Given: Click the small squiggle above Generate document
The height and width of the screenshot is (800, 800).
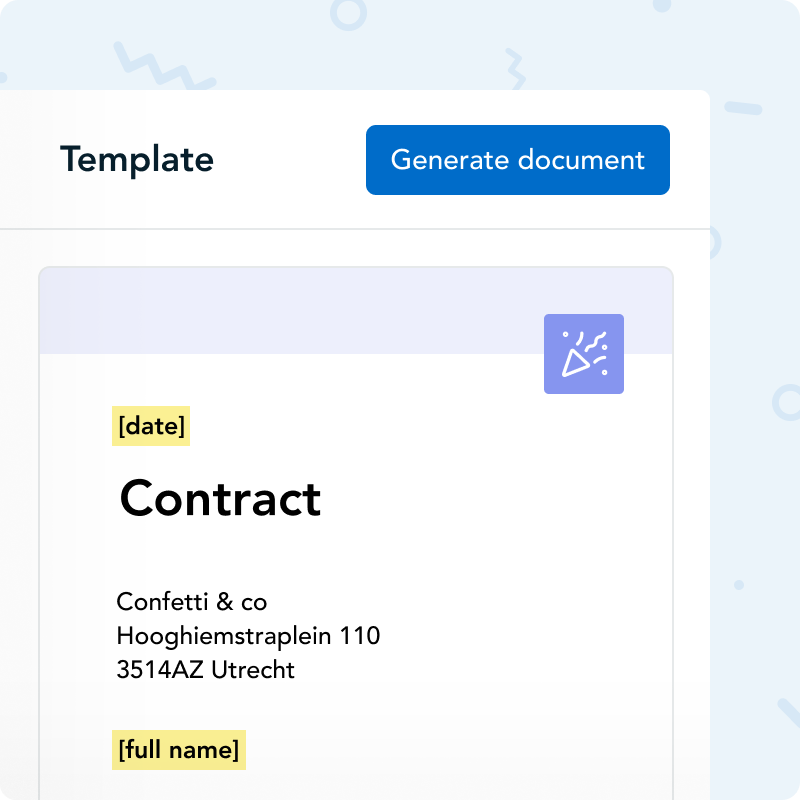Looking at the screenshot, I should 515,68.
